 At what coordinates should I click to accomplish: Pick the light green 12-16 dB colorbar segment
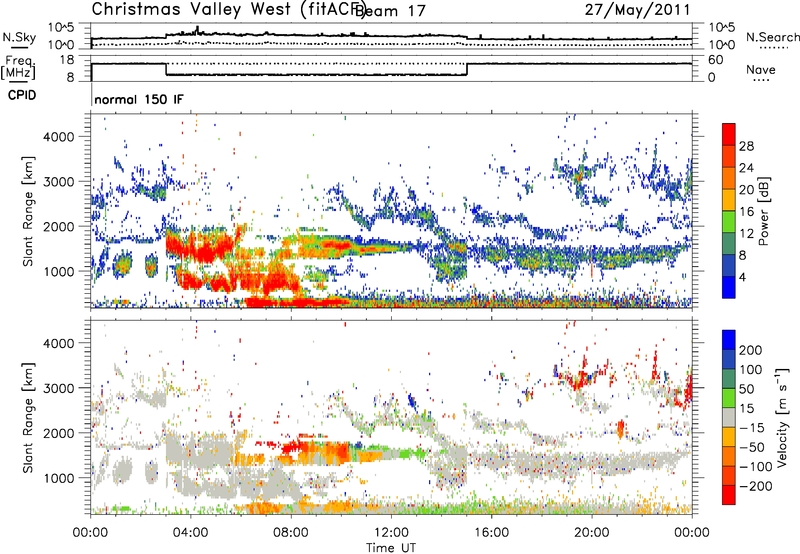(x=729, y=222)
